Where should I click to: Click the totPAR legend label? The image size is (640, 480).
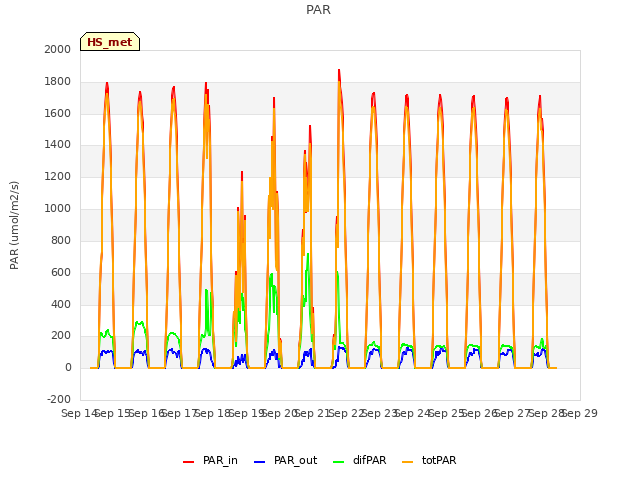(x=439, y=460)
